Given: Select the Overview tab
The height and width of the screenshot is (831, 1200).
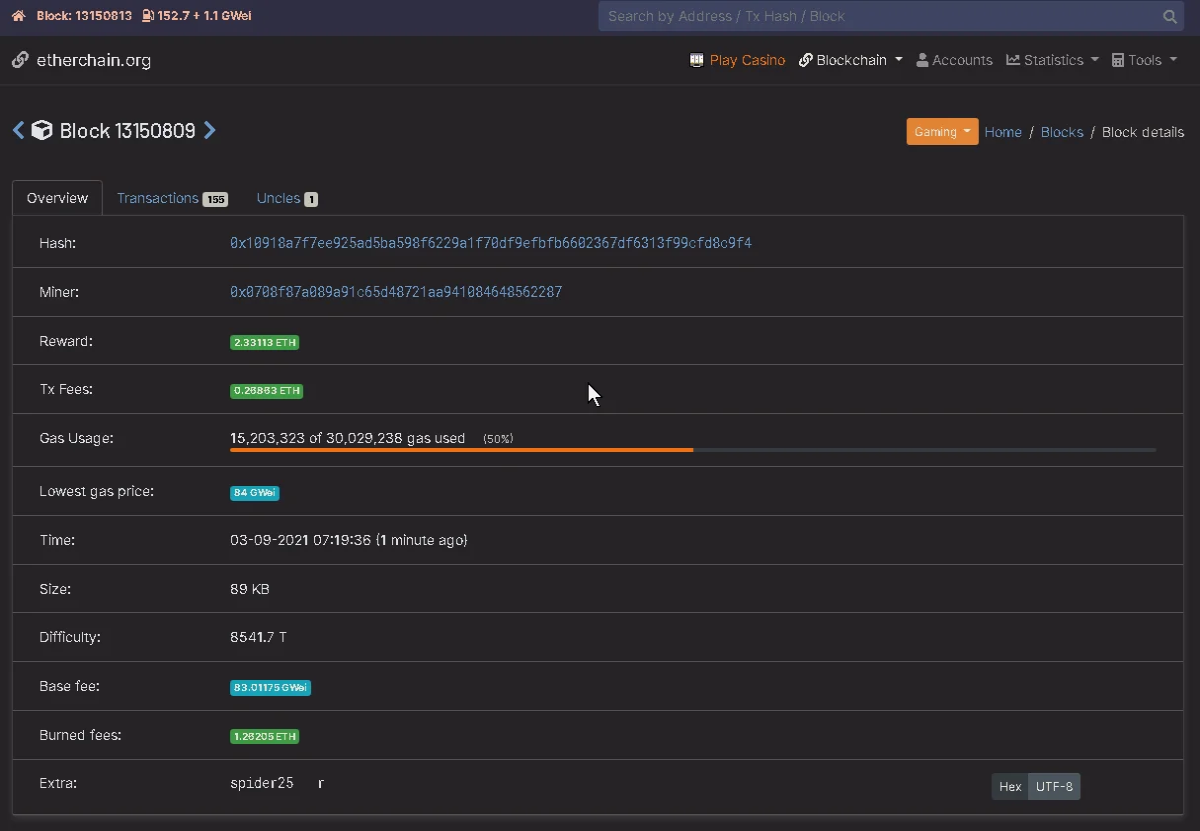Looking at the screenshot, I should [x=57, y=198].
